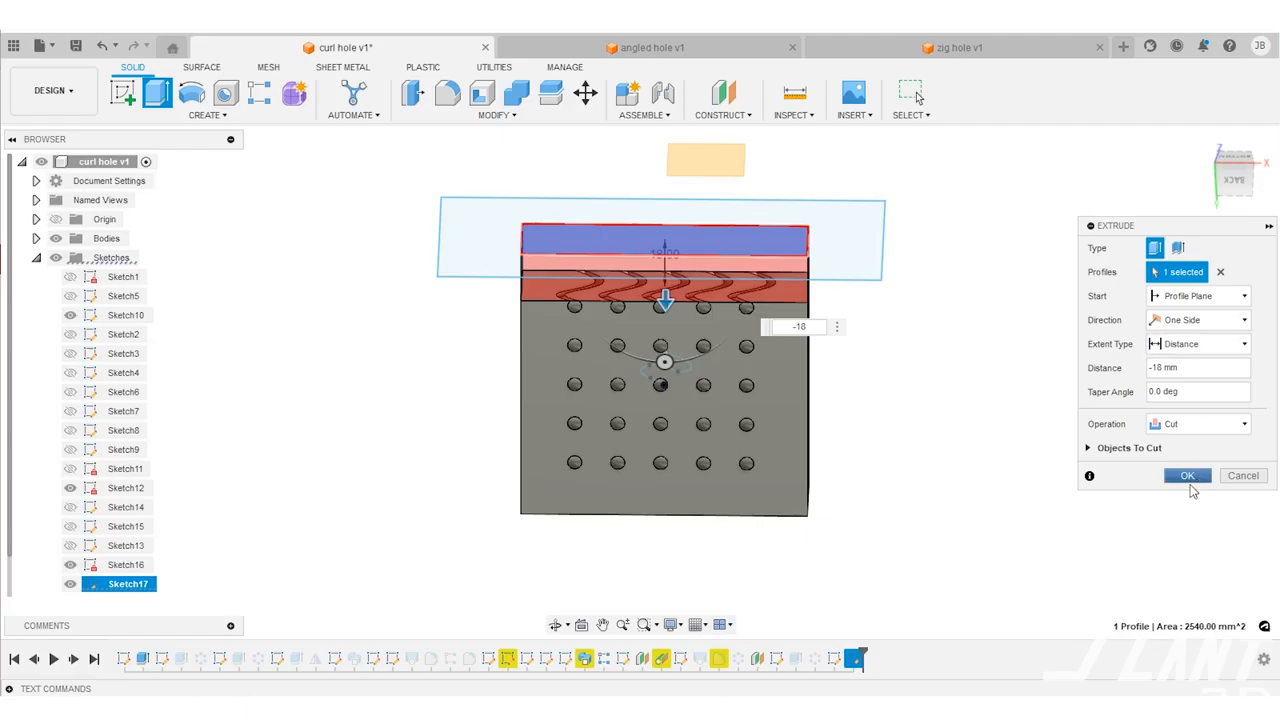Open timeline settings gear icon
The image size is (1280, 720).
[x=1264, y=659]
